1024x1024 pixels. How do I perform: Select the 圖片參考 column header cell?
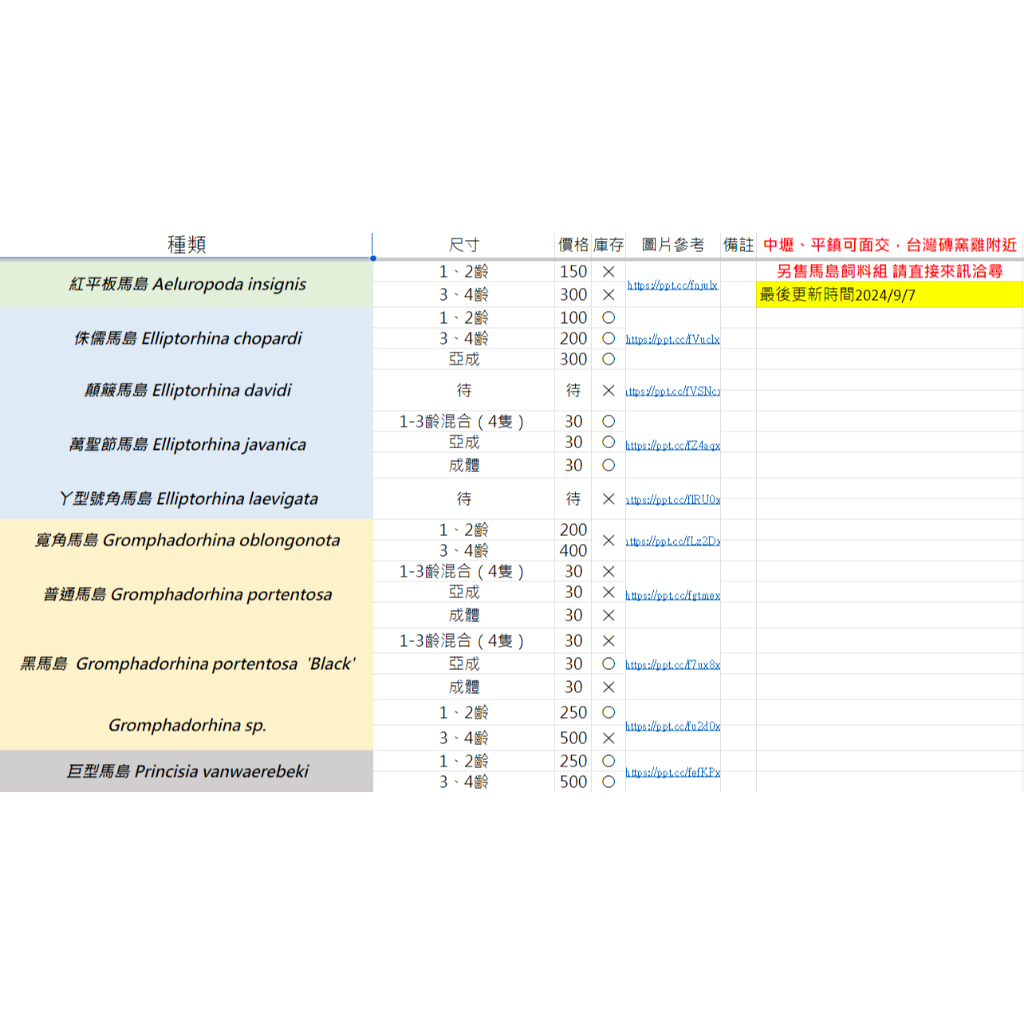coord(673,245)
